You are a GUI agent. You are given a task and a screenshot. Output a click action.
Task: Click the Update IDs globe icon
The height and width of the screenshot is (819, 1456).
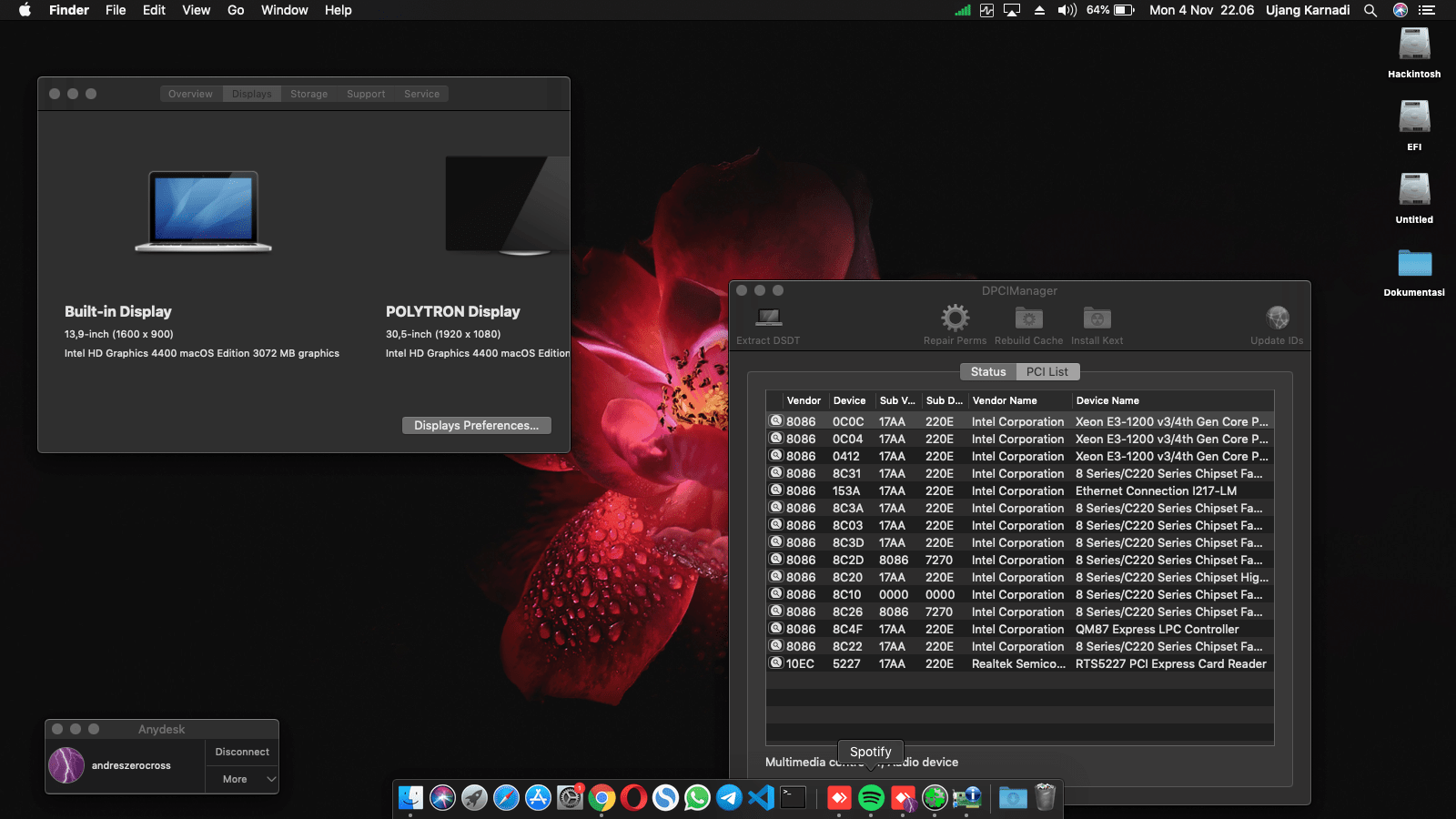coord(1276,320)
